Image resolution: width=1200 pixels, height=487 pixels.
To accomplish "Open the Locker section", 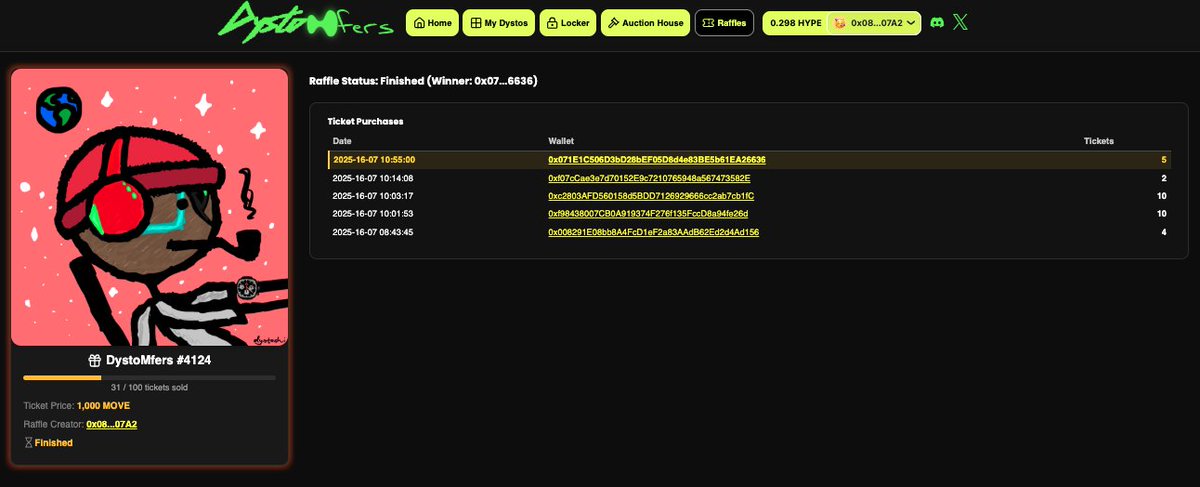I will pyautogui.click(x=567, y=22).
